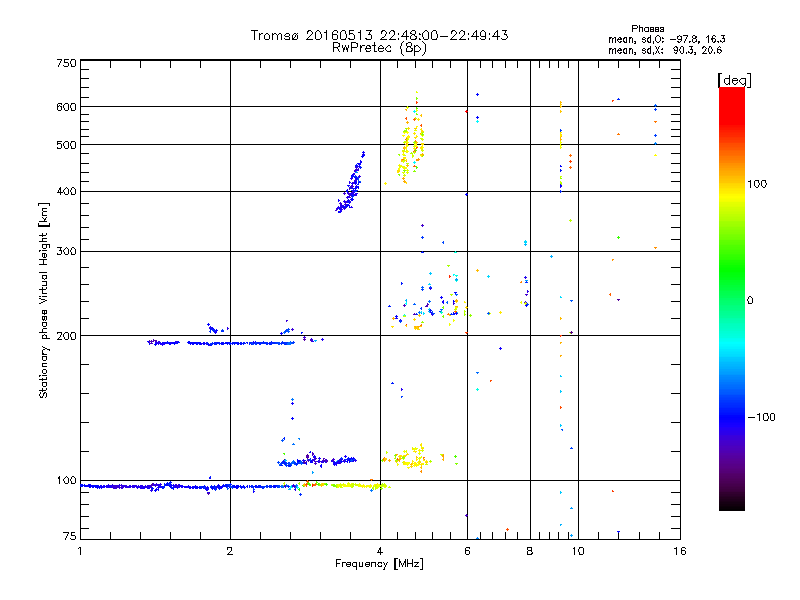Click the y-axis tick "200"
The width and height of the screenshot is (800, 600).
(66, 336)
